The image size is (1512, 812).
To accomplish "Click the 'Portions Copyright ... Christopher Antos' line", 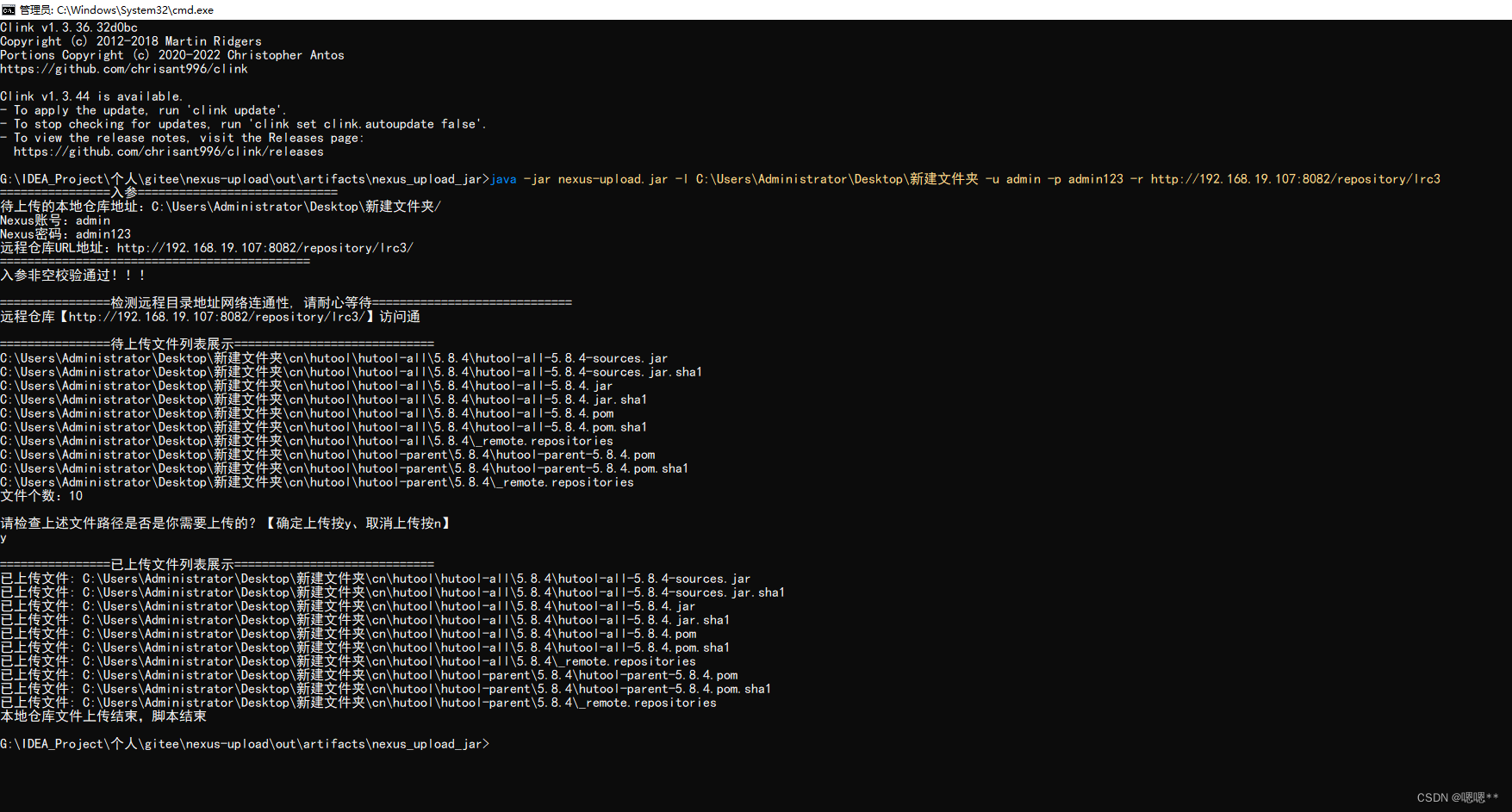I will click(x=172, y=55).
